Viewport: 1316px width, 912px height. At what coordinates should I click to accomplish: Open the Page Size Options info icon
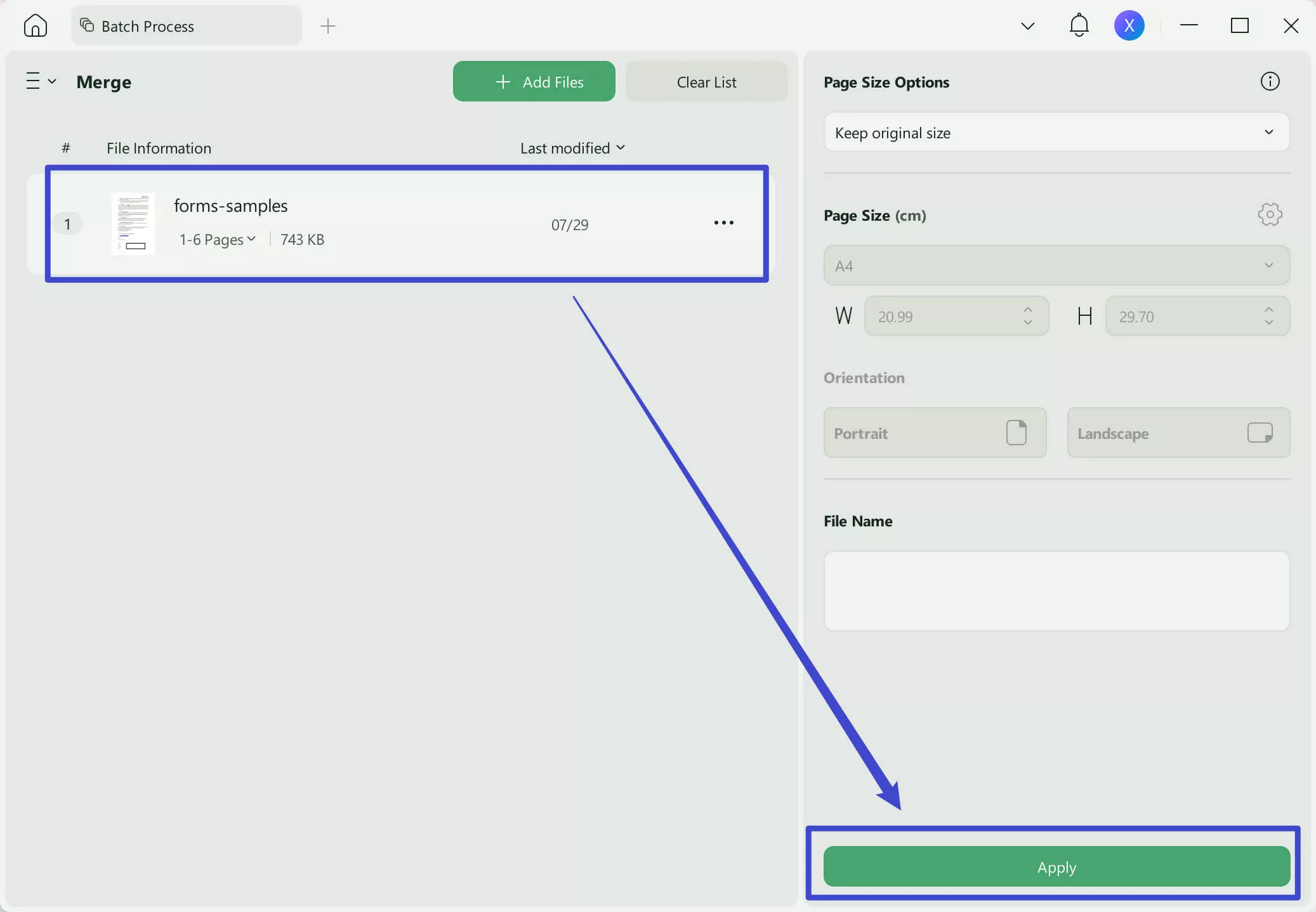[x=1270, y=82]
